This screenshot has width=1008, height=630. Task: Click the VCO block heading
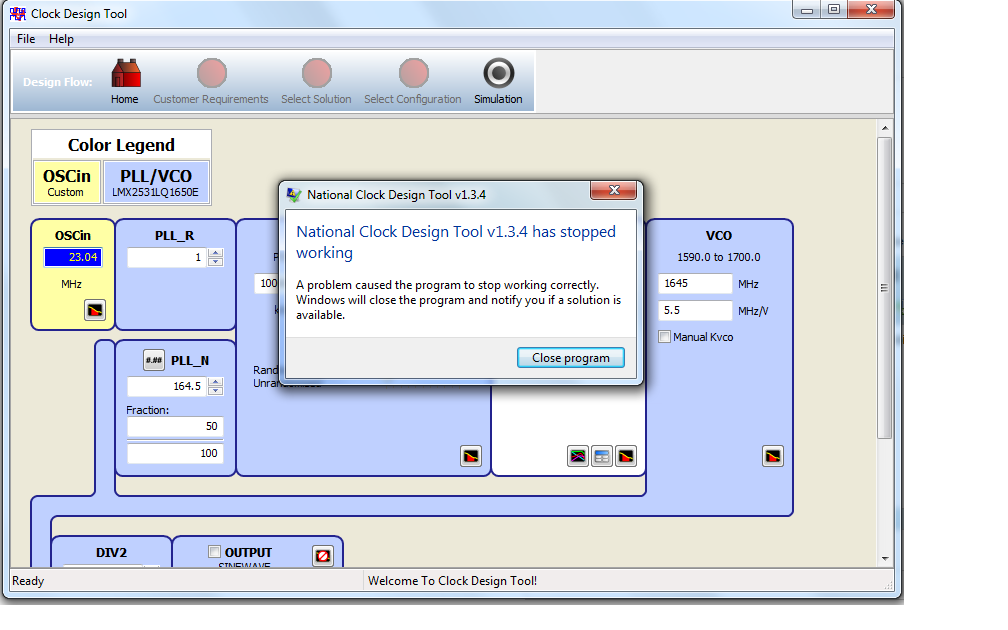pos(719,235)
